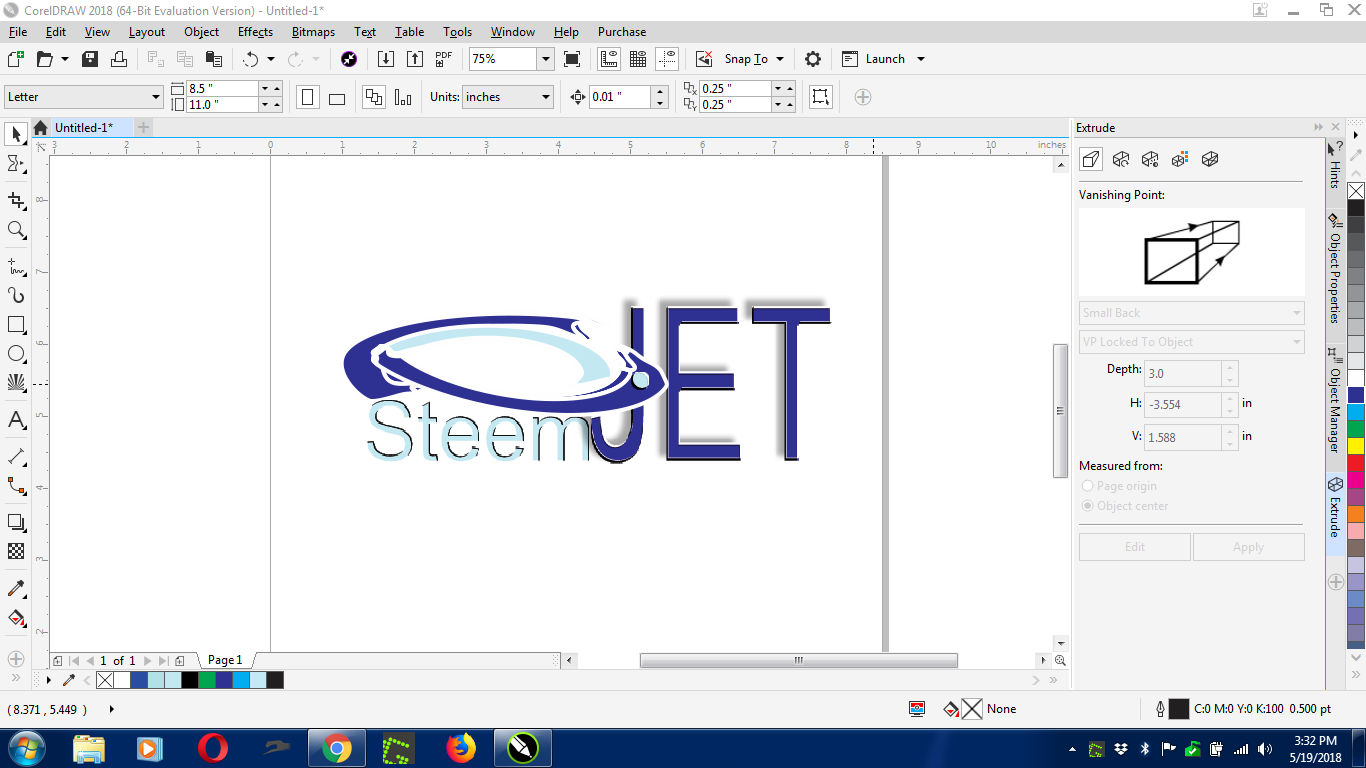The image size is (1366, 768).
Task: Switch to the Object Properties docker tab
Action: (x=1335, y=267)
